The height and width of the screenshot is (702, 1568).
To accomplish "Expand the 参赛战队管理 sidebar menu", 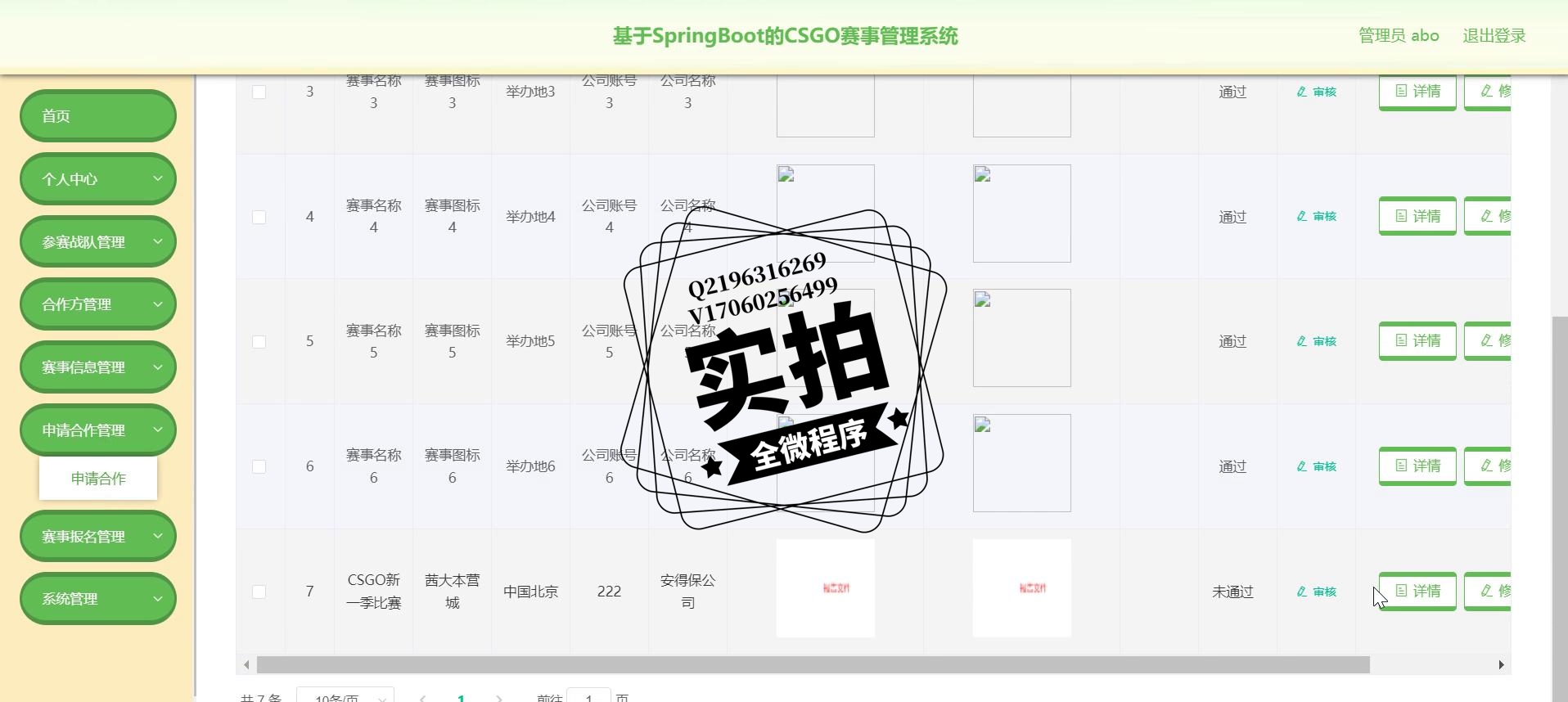I will coord(98,242).
